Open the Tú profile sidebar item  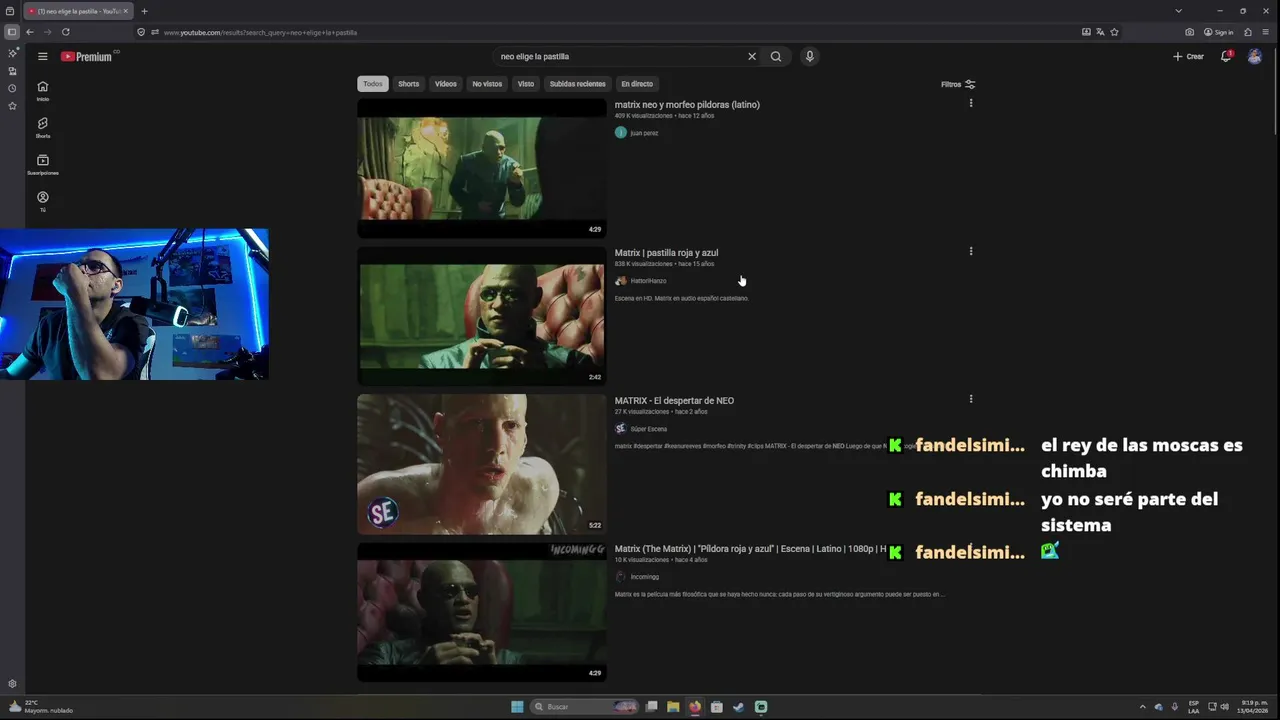(x=42, y=201)
